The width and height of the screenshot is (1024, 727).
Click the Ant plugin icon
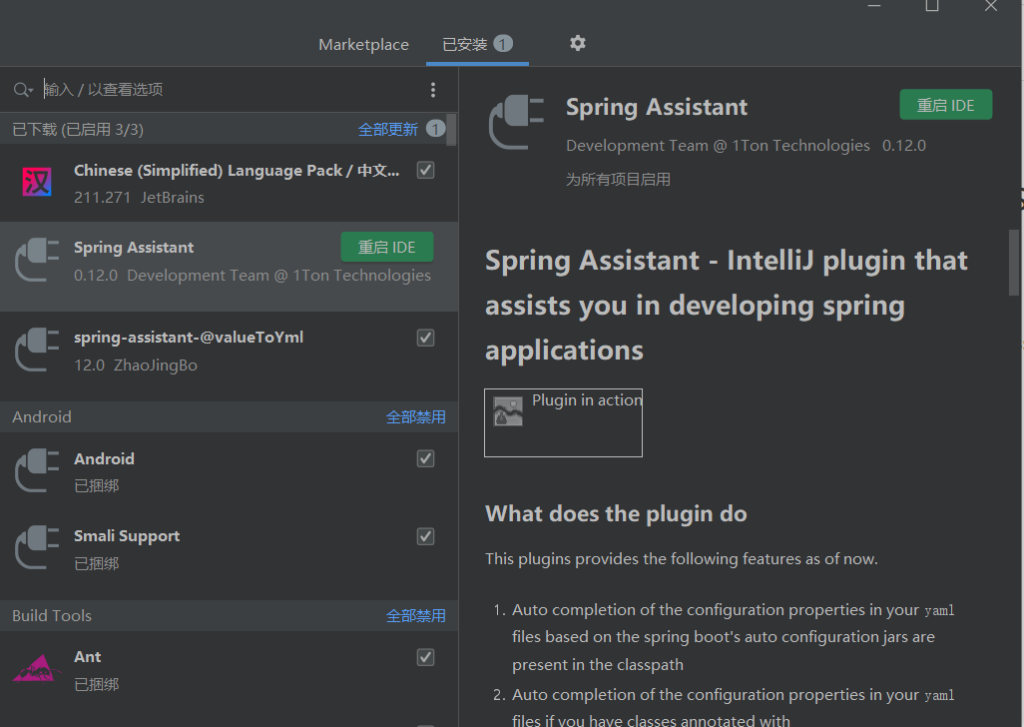coord(37,669)
